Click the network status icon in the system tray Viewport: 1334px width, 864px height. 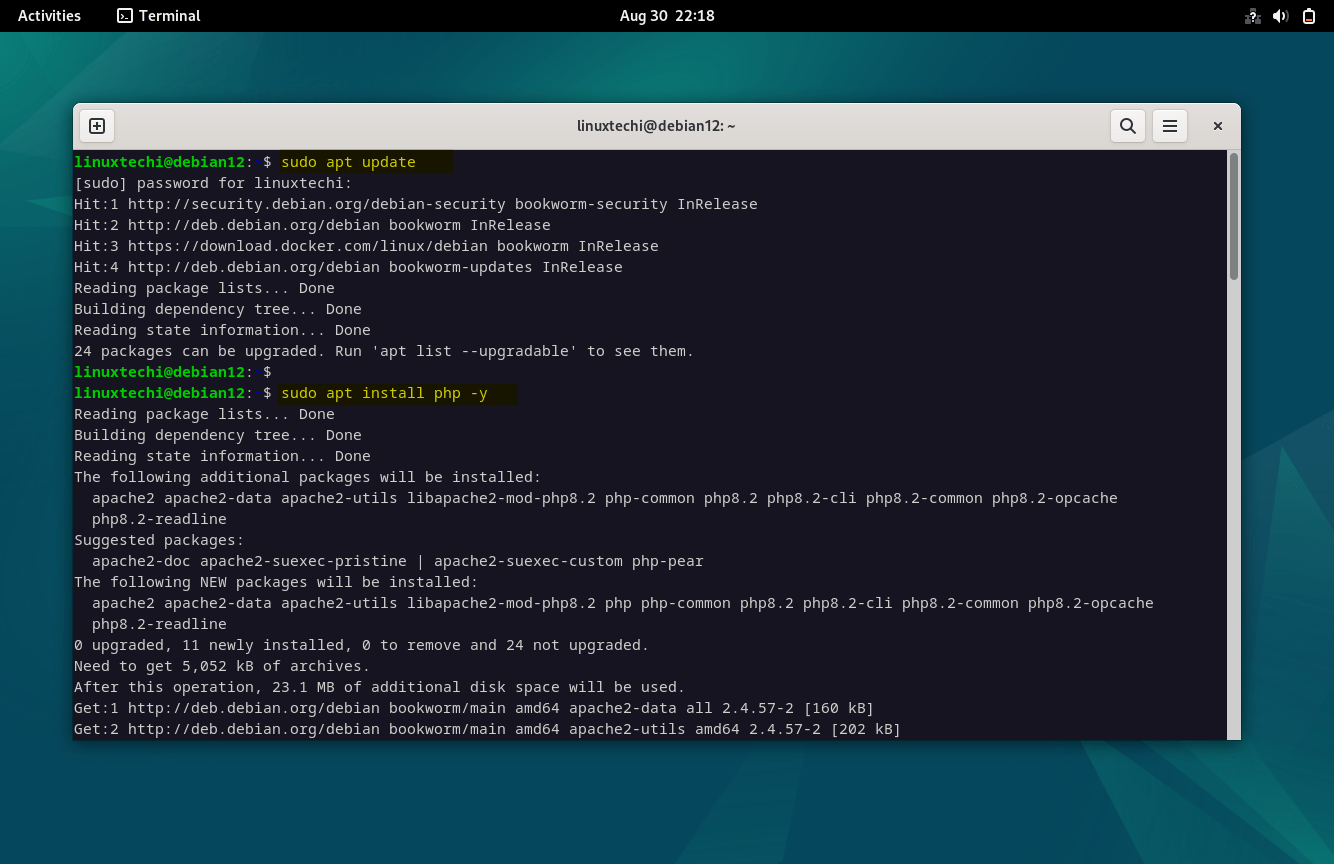tap(1252, 15)
